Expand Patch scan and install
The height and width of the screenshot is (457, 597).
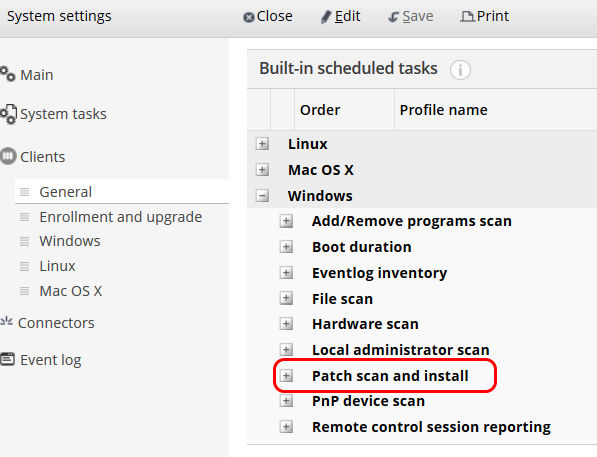pyautogui.click(x=286, y=376)
